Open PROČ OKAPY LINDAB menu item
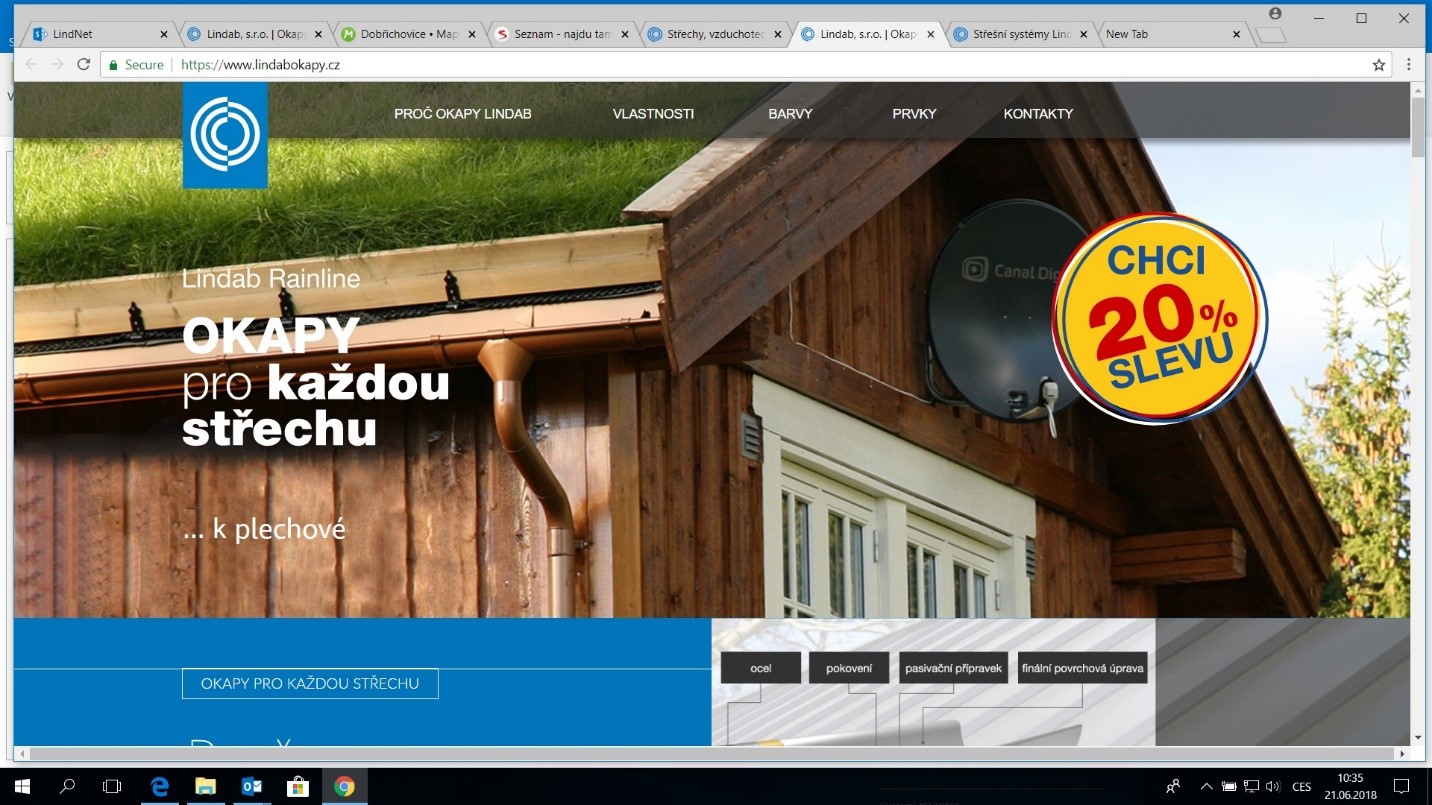 (462, 114)
